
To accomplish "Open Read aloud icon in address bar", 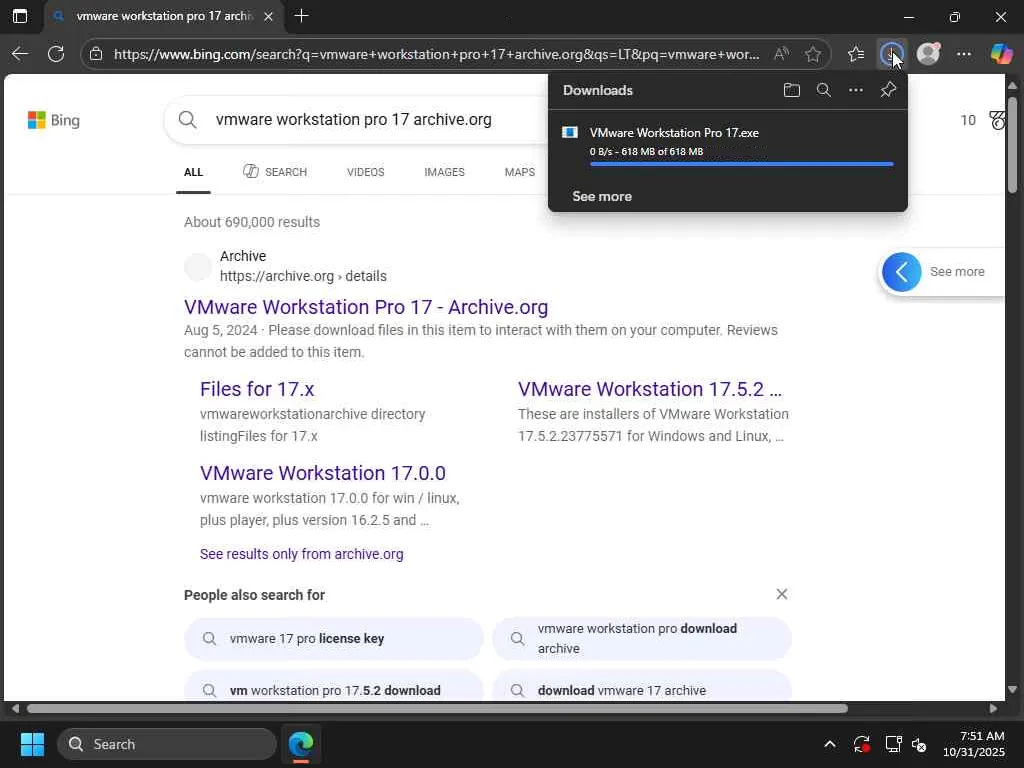I will [781, 54].
